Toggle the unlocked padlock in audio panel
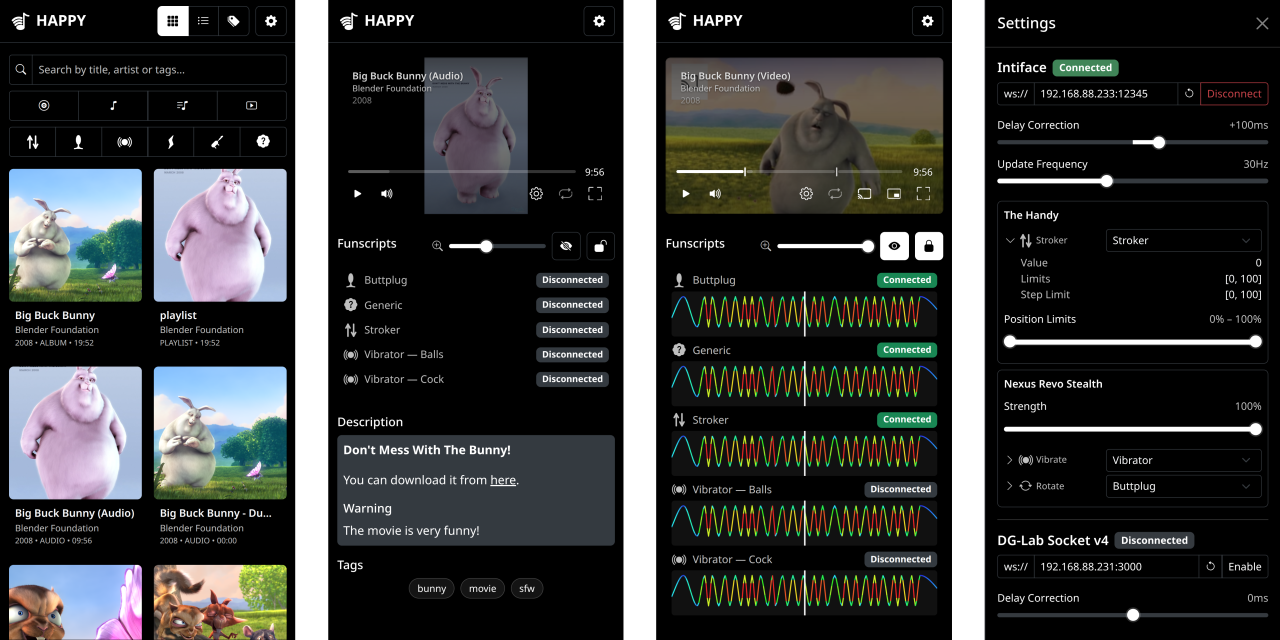Screen dimensions: 1280x640 pyautogui.click(x=600, y=246)
